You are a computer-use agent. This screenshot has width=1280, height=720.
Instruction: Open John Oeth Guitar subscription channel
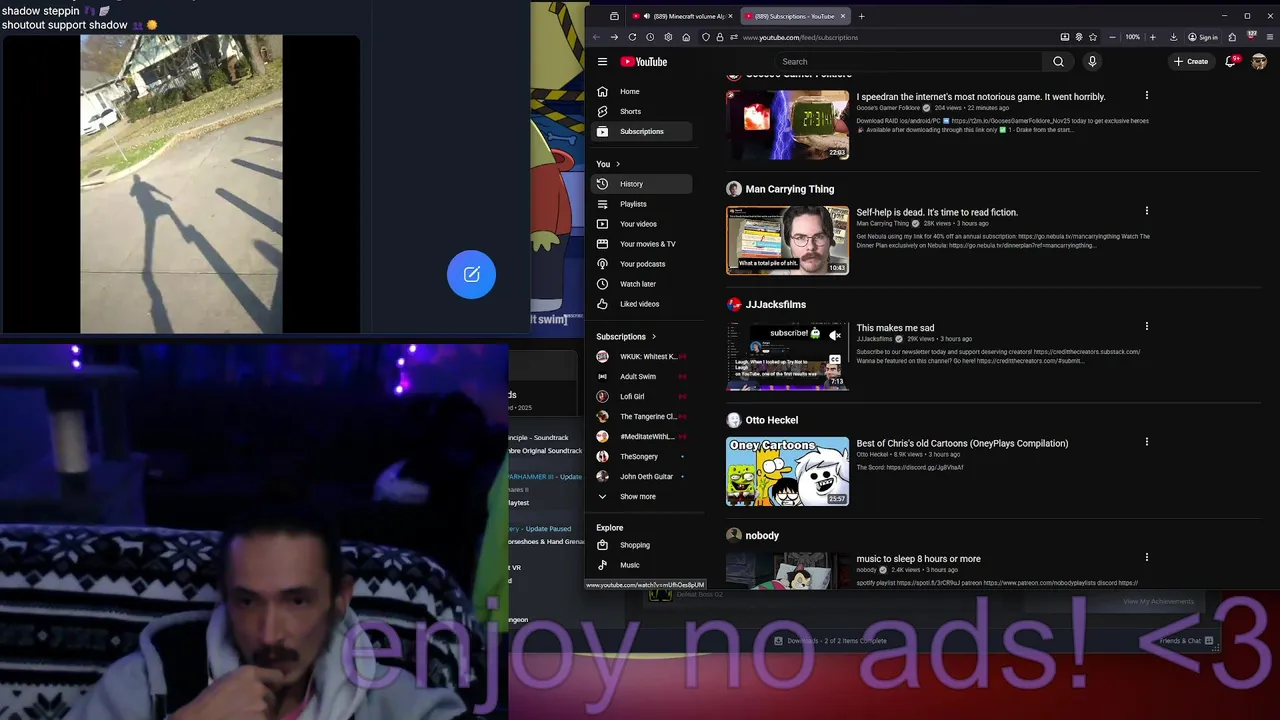pyautogui.click(x=641, y=477)
